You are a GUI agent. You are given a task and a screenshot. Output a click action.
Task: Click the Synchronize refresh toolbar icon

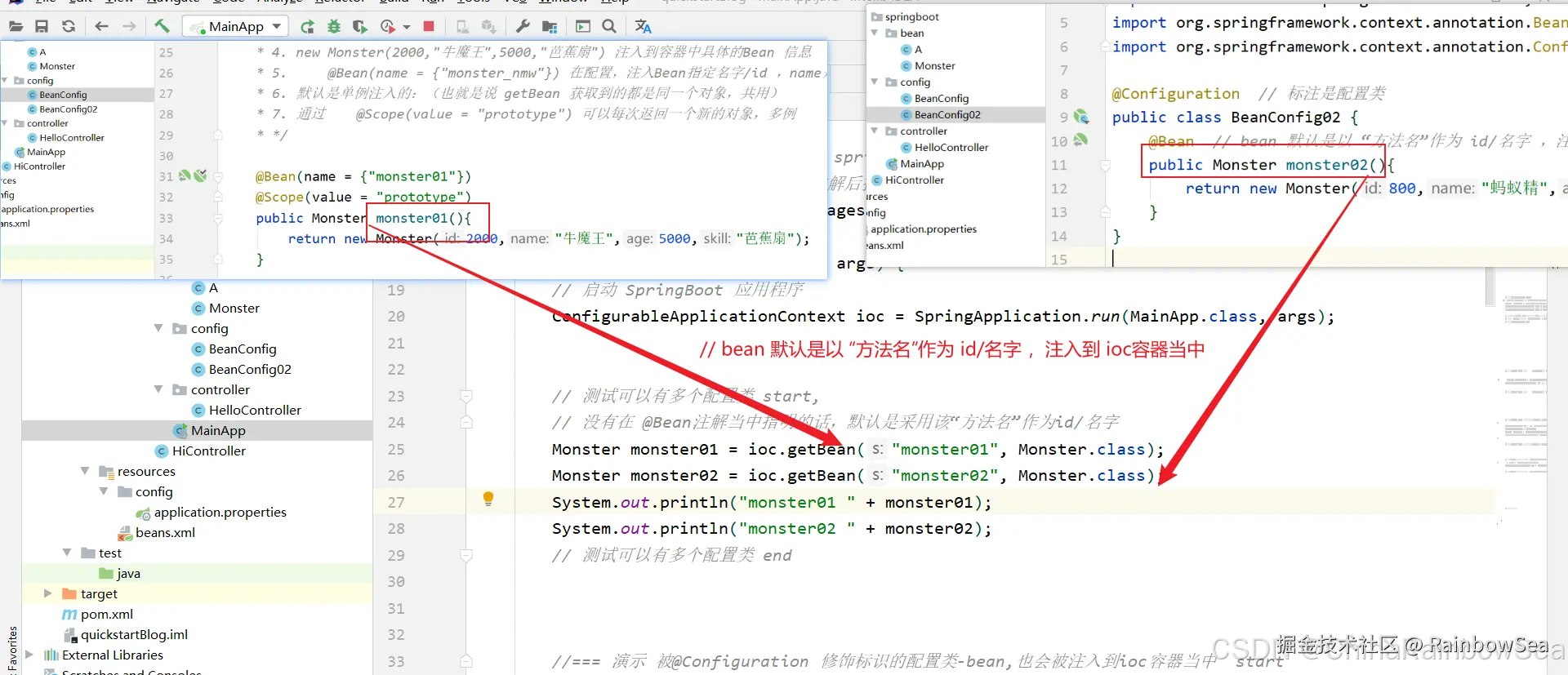(69, 26)
